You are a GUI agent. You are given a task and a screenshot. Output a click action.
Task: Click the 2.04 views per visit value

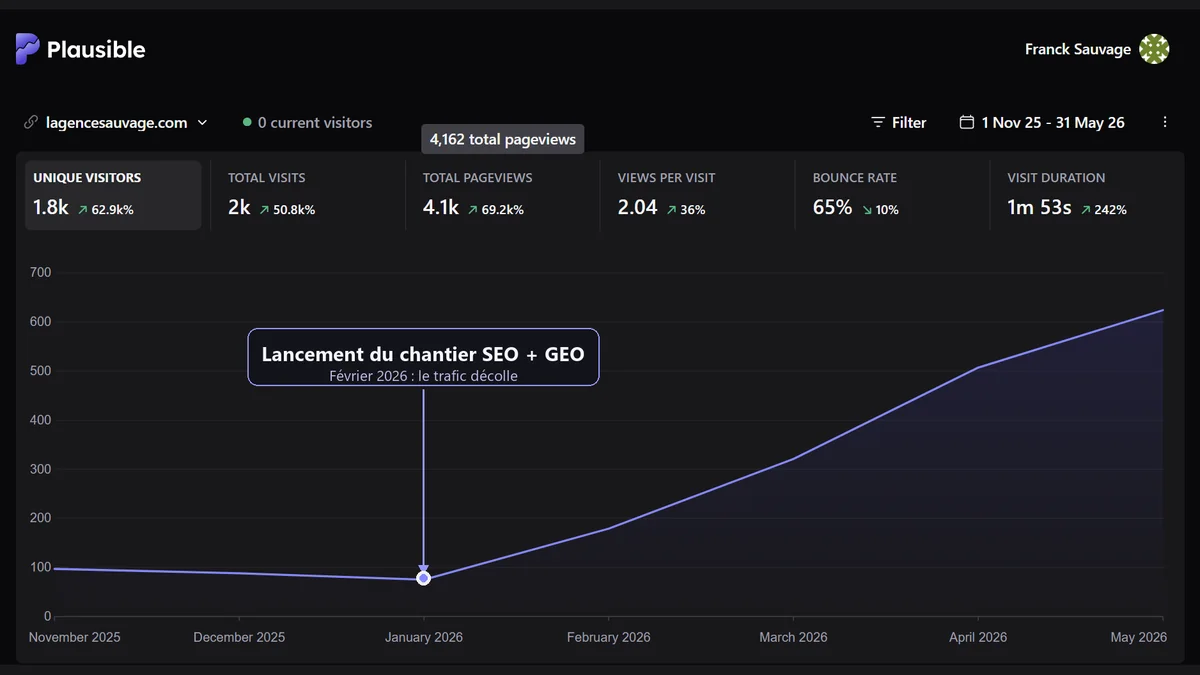tap(638, 208)
